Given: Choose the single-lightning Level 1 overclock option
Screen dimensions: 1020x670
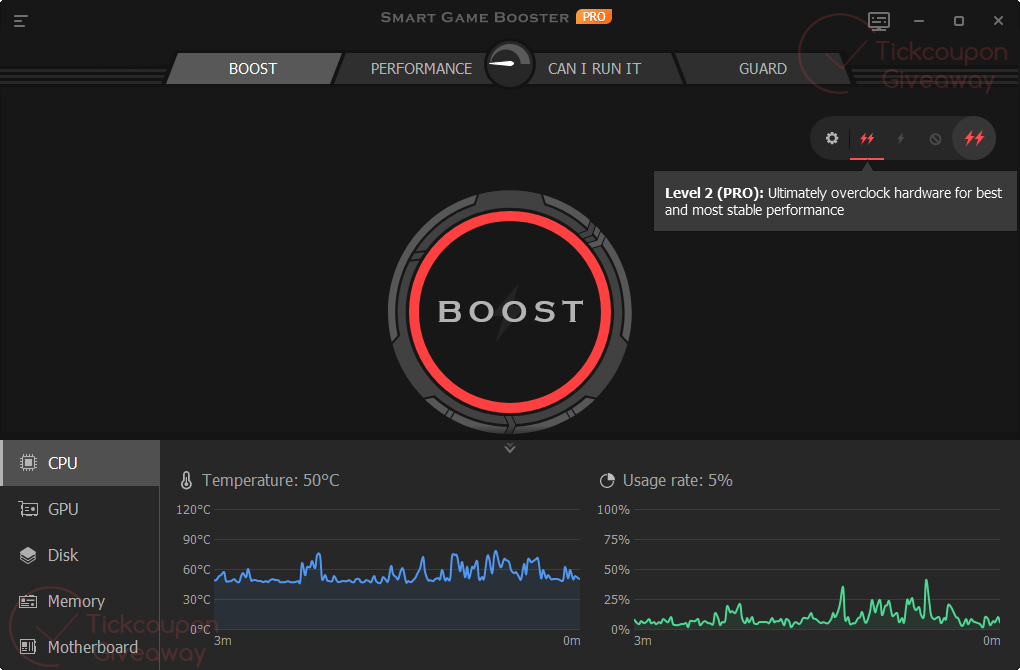Looking at the screenshot, I should [x=901, y=139].
